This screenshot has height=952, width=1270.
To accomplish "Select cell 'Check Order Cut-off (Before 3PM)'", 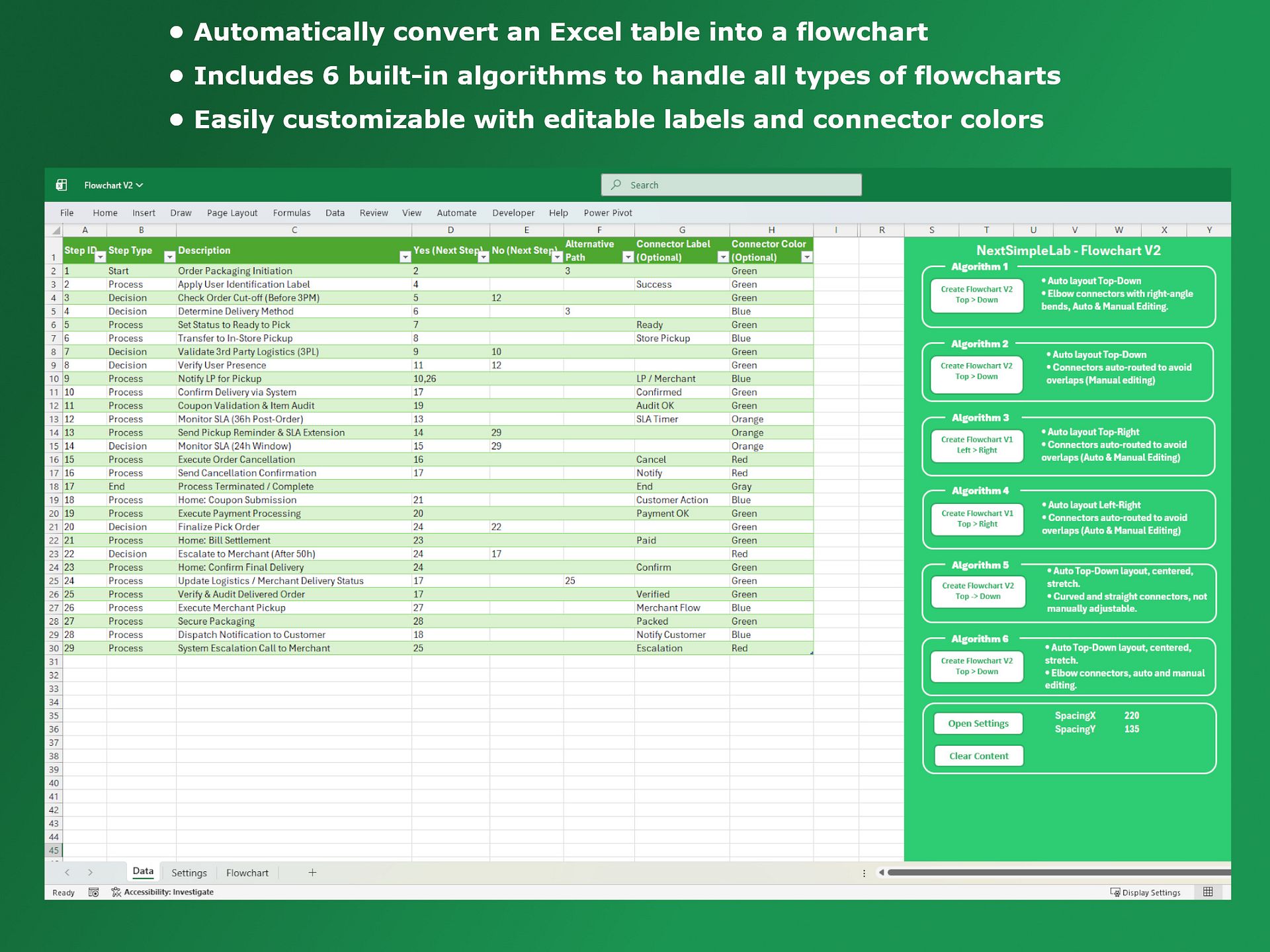I will [x=294, y=298].
